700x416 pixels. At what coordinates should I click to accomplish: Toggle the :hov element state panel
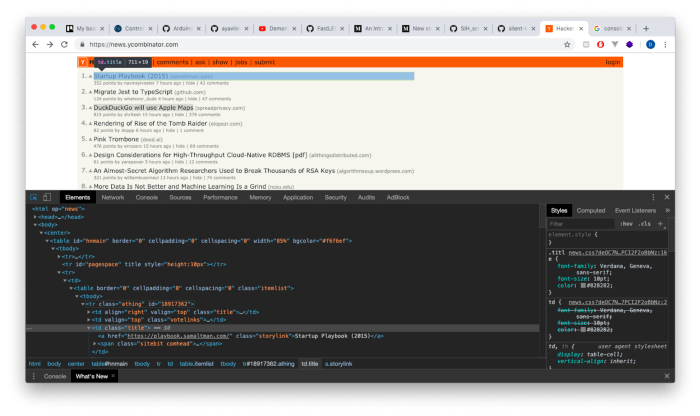(x=626, y=224)
